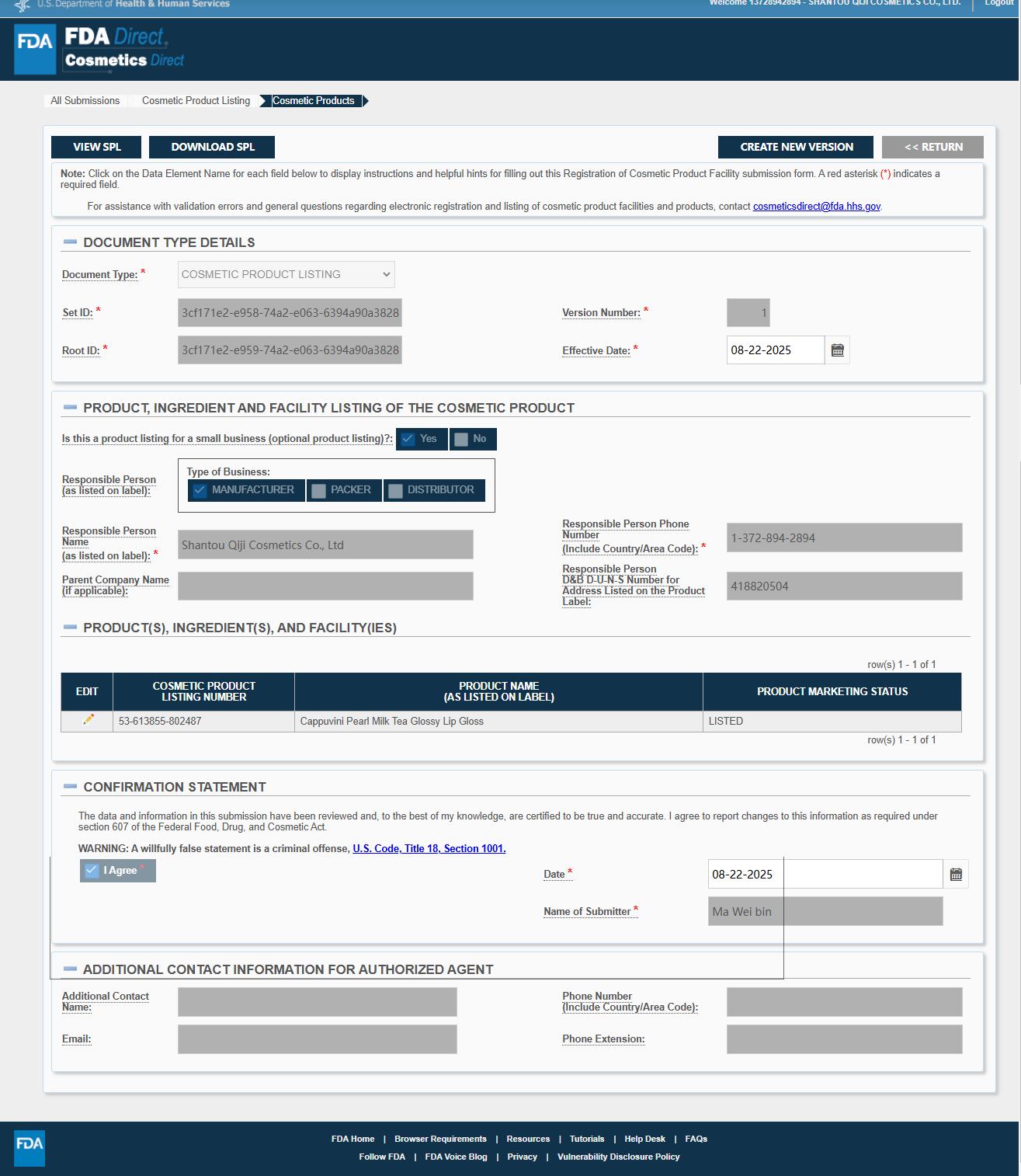Screen dimensions: 1021x1176
Task: Collapse Product(s), Ingredient(s), and Facility(ies) section
Action: pyautogui.click(x=70, y=628)
